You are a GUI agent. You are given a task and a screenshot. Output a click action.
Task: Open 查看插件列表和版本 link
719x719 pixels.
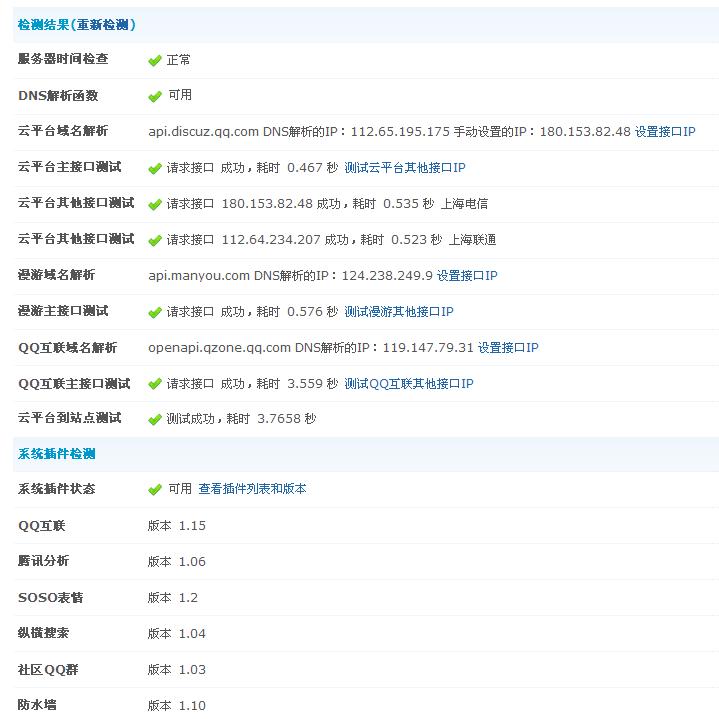[252, 489]
